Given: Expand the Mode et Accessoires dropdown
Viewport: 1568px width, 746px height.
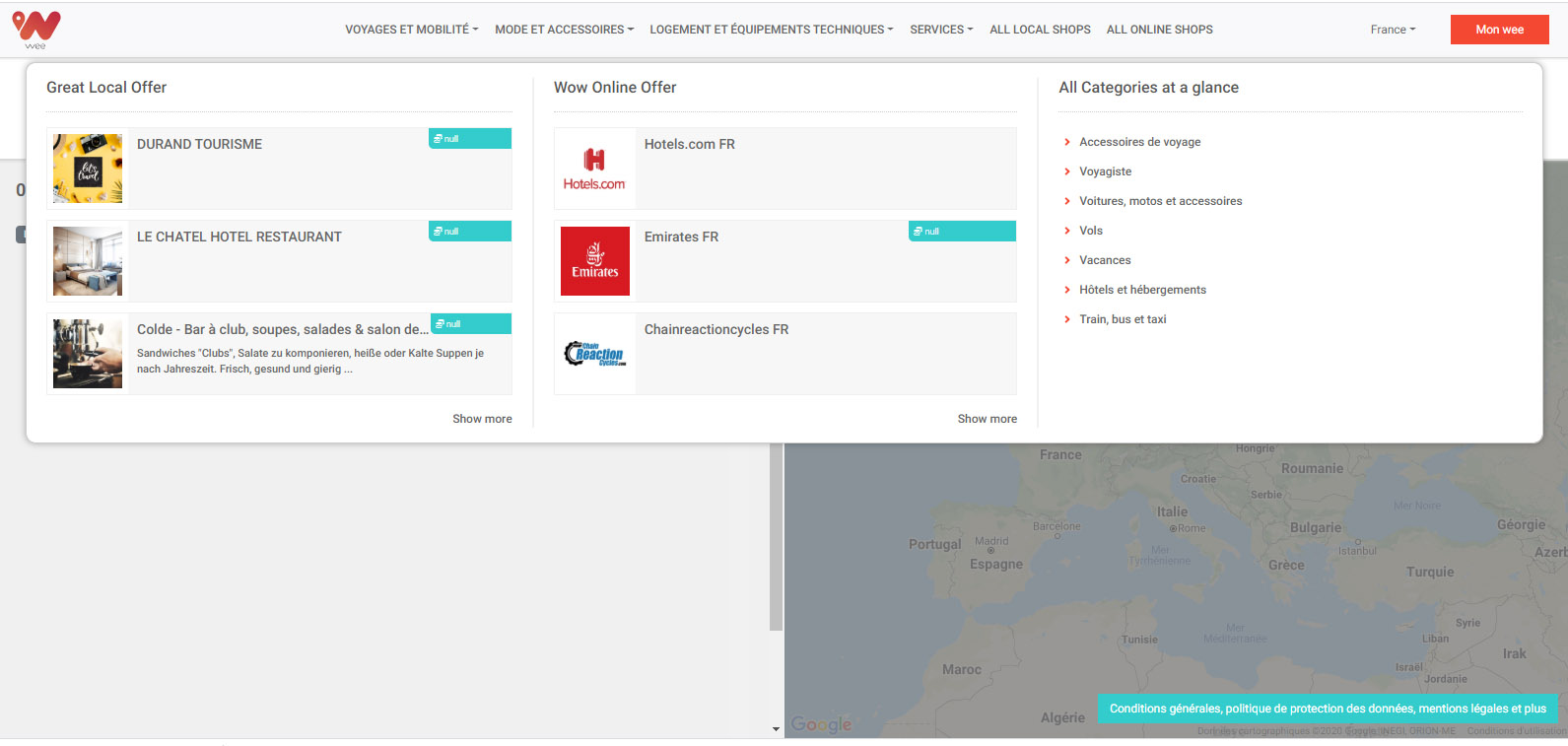Looking at the screenshot, I should click(x=564, y=30).
